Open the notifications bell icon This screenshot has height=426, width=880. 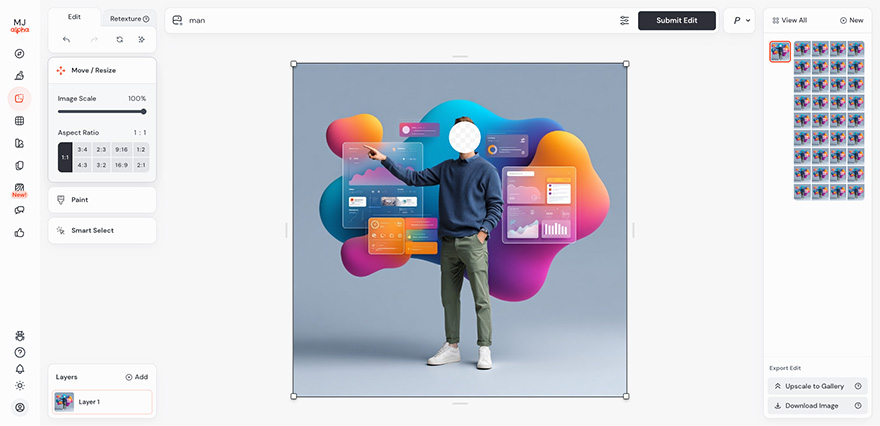[19, 369]
